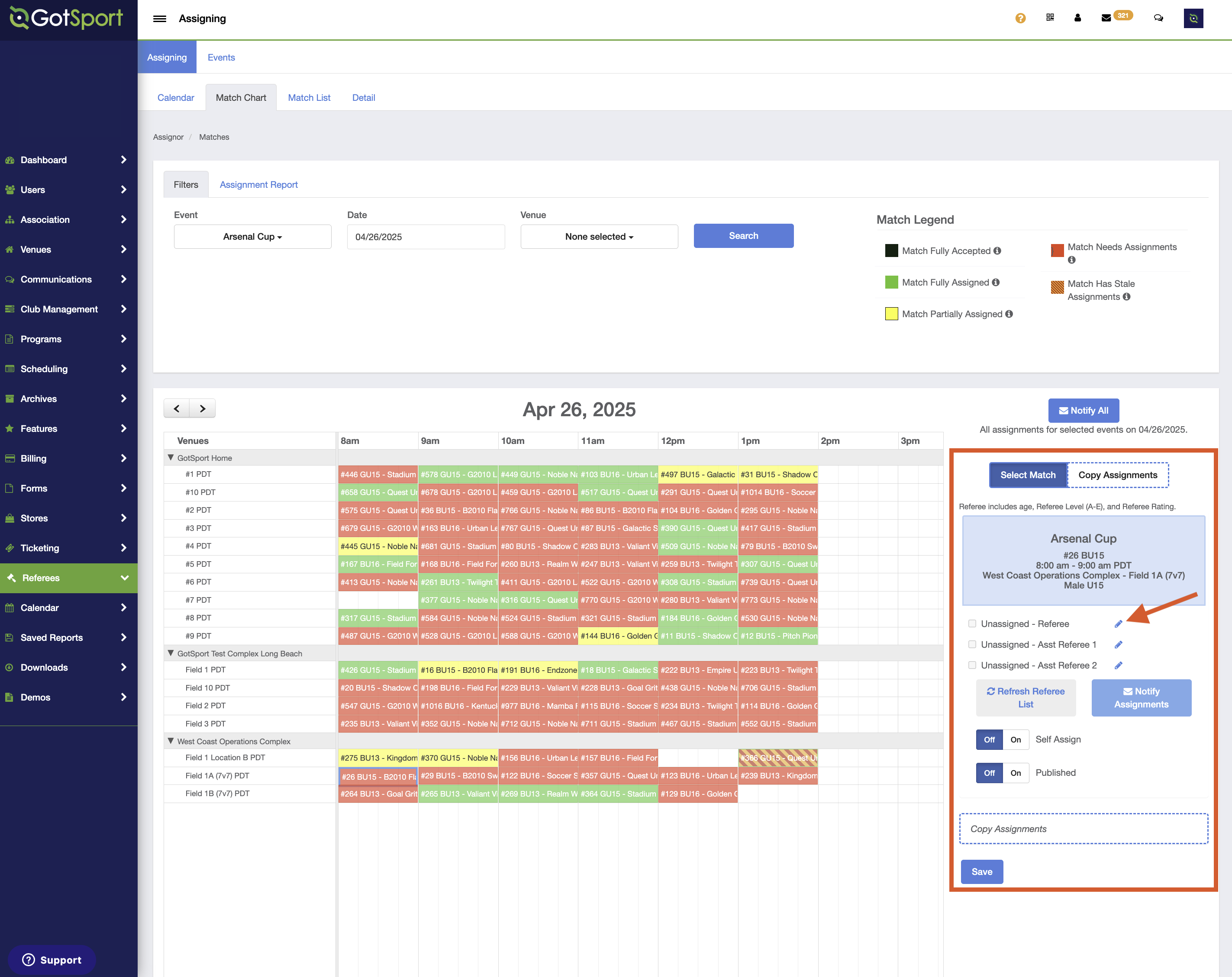Image resolution: width=1232 pixels, height=977 pixels.
Task: Open the chat bubbles icon
Action: (x=1158, y=18)
